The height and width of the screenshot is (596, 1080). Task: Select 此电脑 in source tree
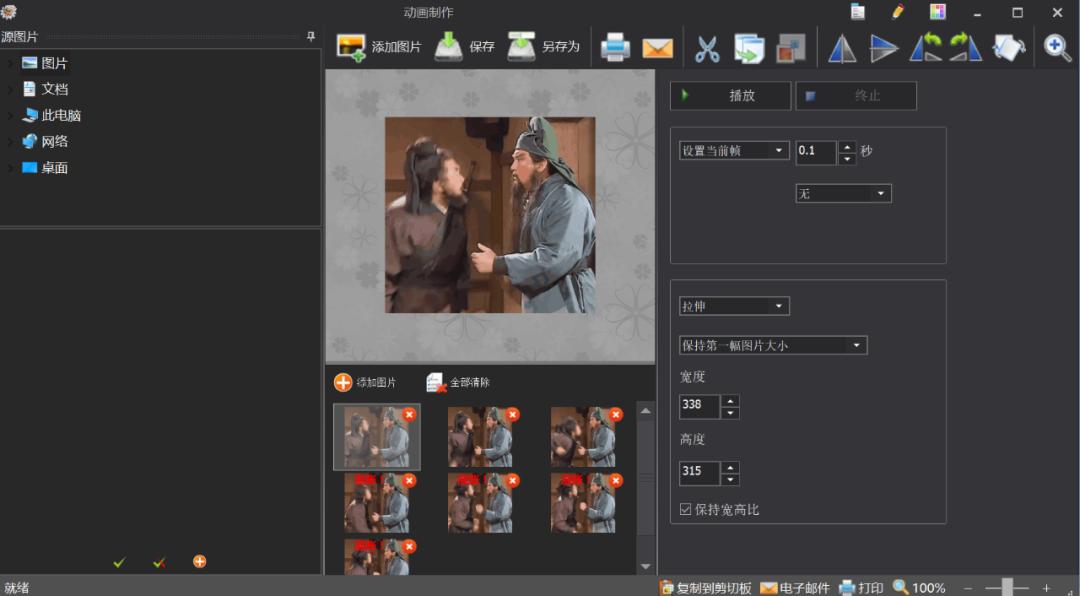tap(61, 115)
